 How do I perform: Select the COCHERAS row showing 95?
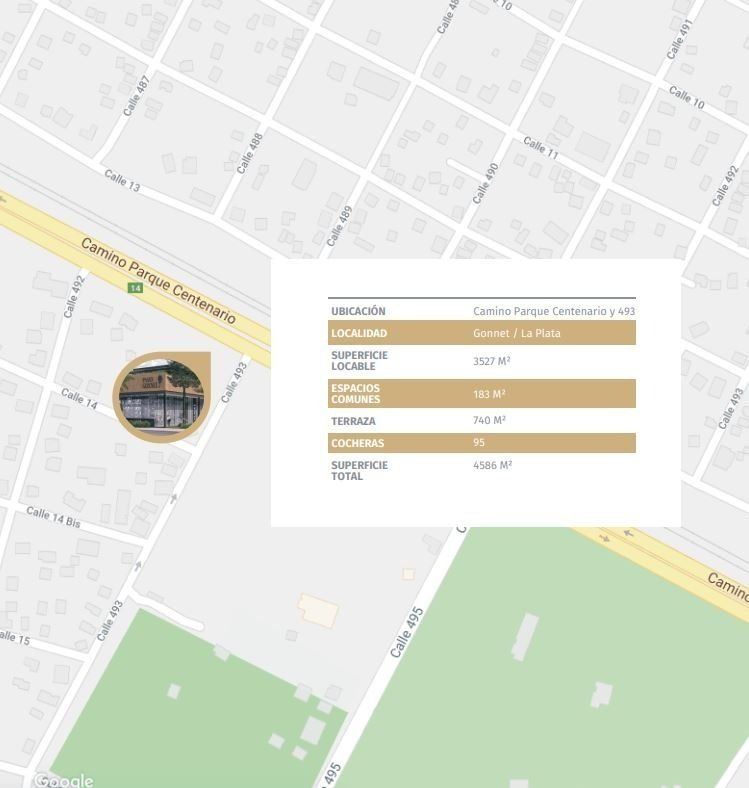(x=482, y=443)
